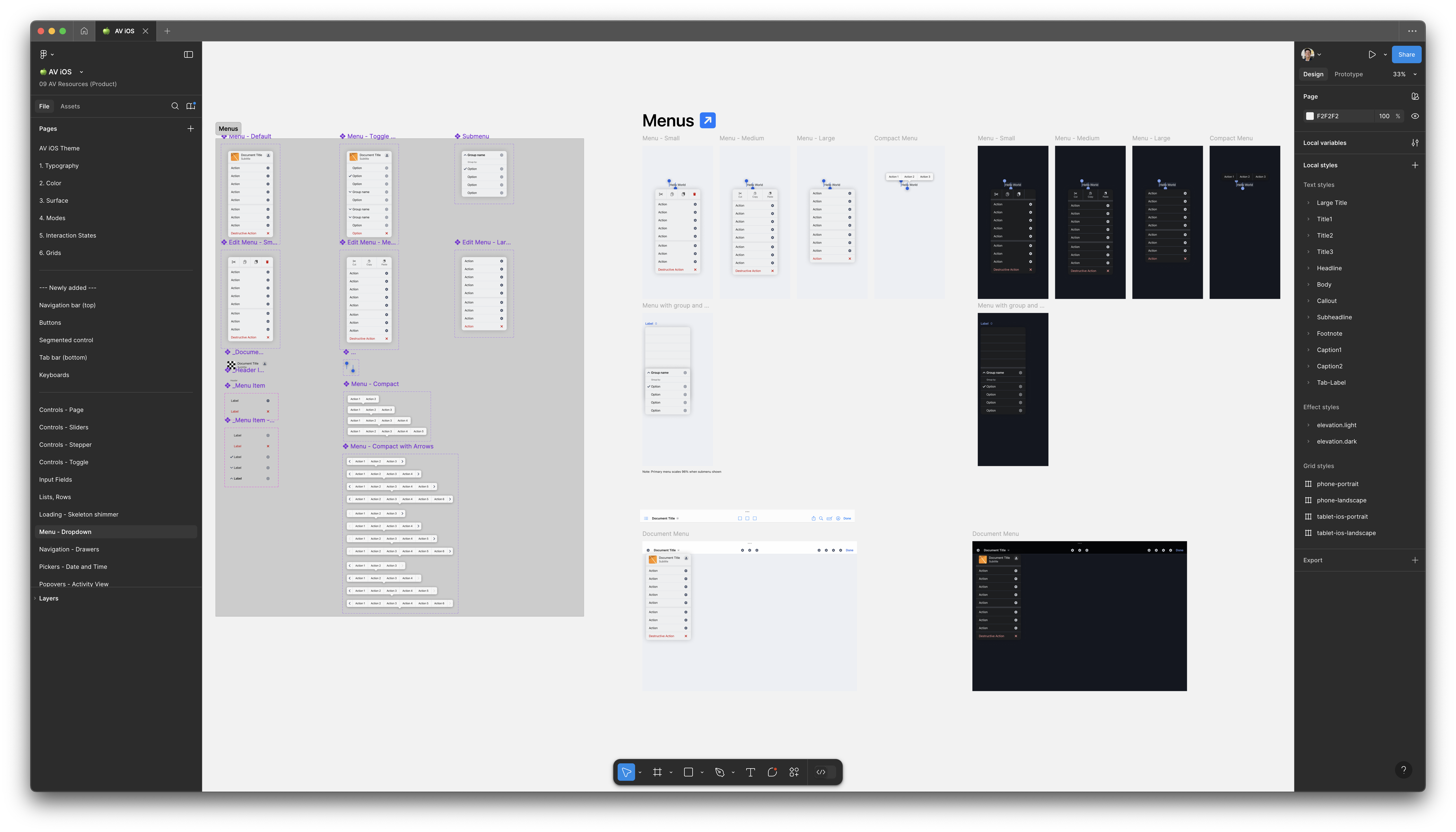Select the dark Compact Menu frame
This screenshot has width=1456, height=832.
(1244, 222)
